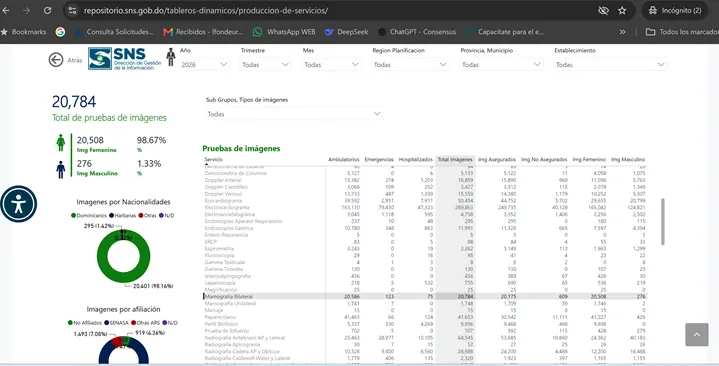The width and height of the screenshot is (719, 366).
Task: Sort by Img Femenino column header
Action: coord(589,160)
